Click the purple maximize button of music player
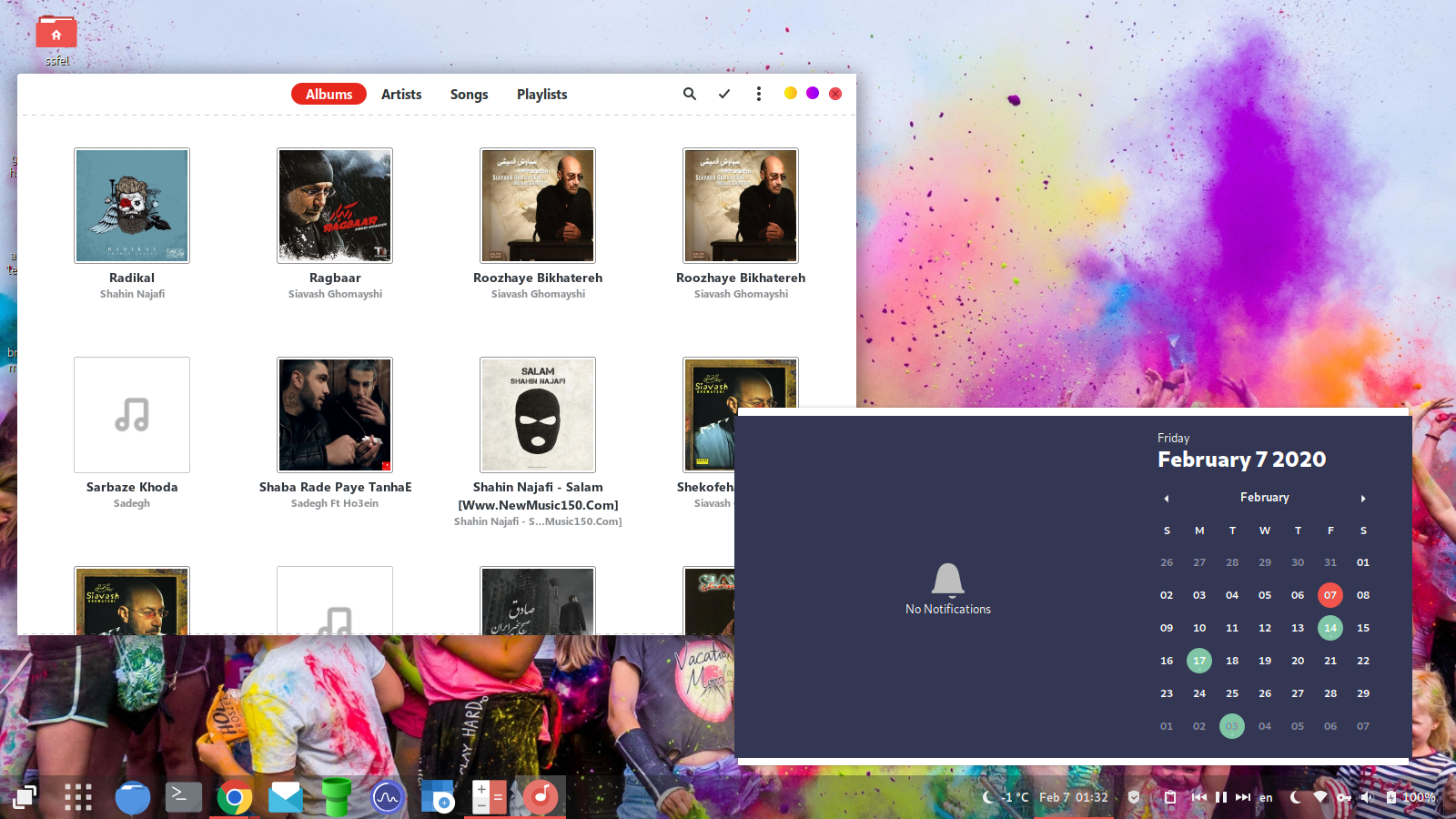The width and height of the screenshot is (1456, 819). pos(813,93)
